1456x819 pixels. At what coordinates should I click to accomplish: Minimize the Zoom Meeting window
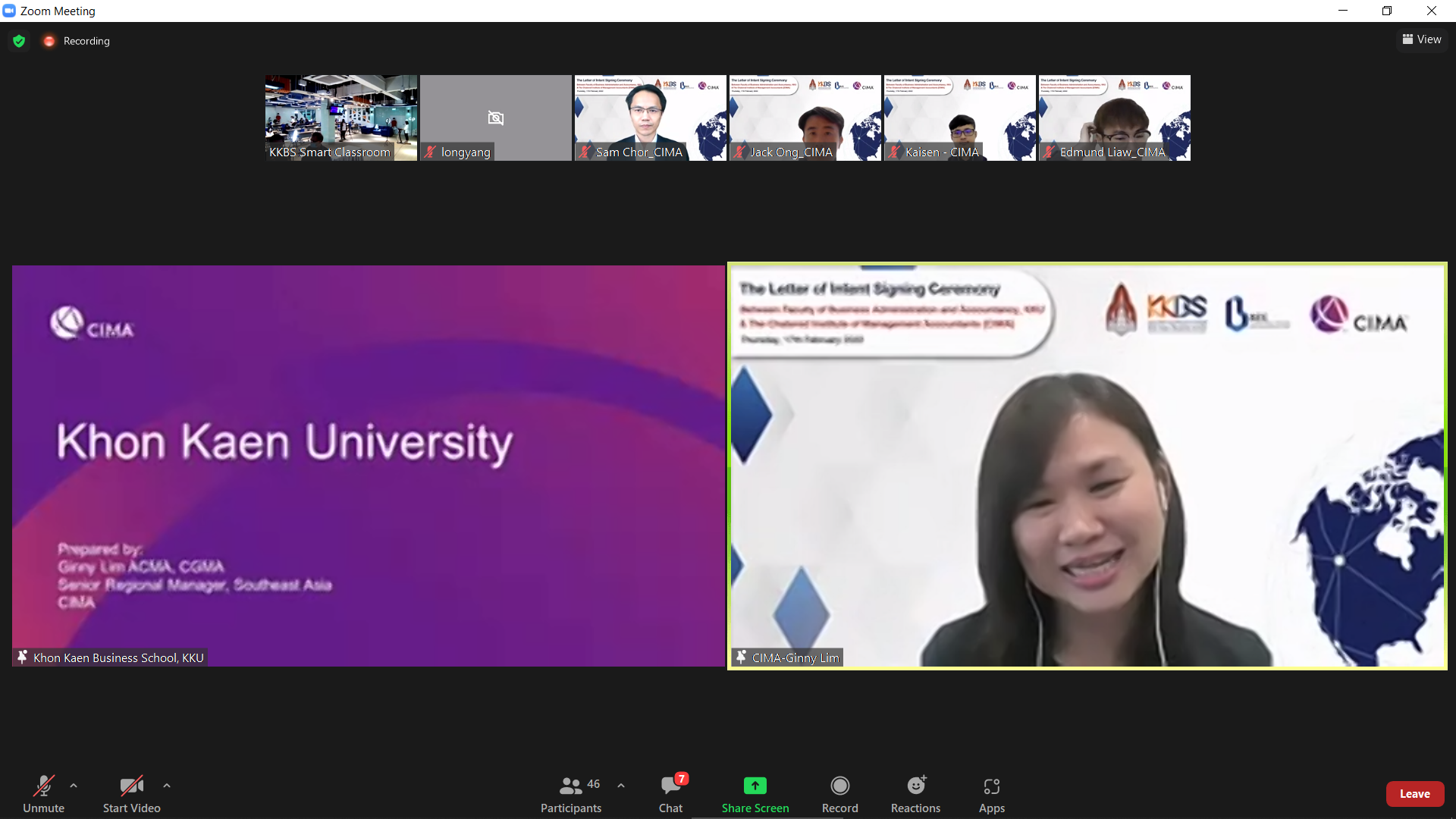coord(1343,11)
